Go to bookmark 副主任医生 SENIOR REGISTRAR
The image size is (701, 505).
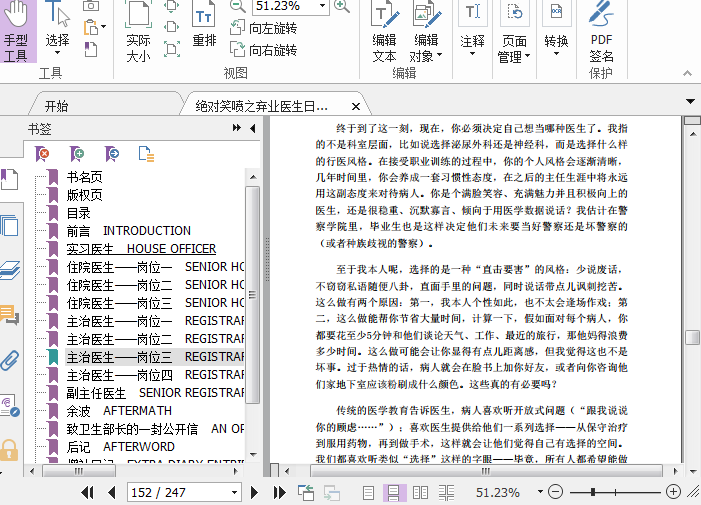click(x=155, y=393)
